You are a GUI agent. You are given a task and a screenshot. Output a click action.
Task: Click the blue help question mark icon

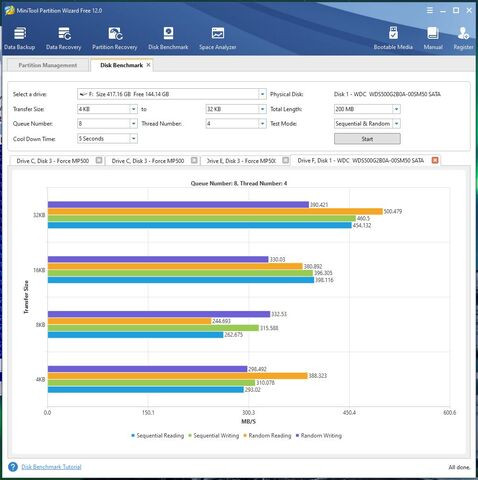click(x=13, y=467)
